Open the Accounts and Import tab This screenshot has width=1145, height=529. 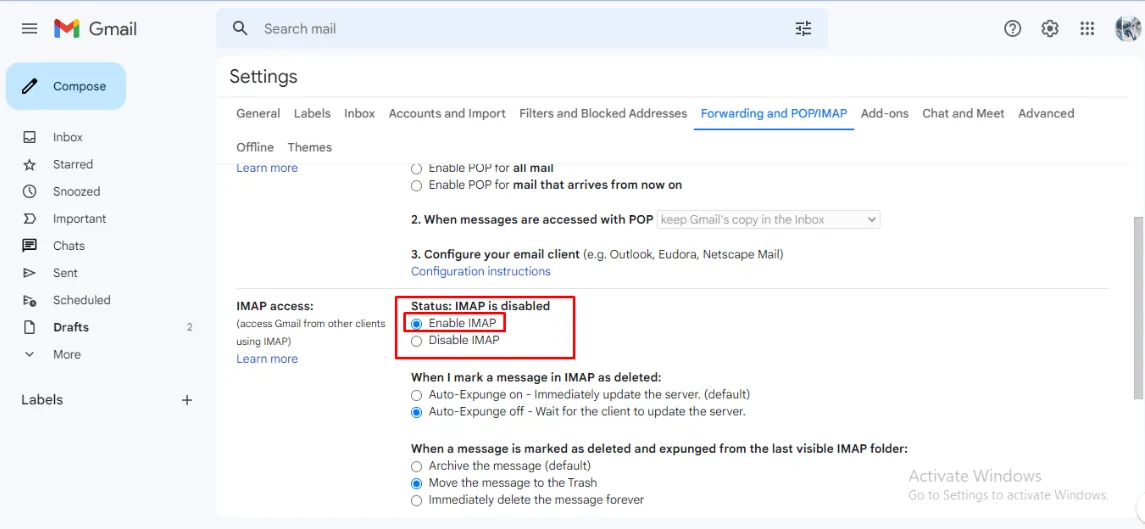(447, 114)
